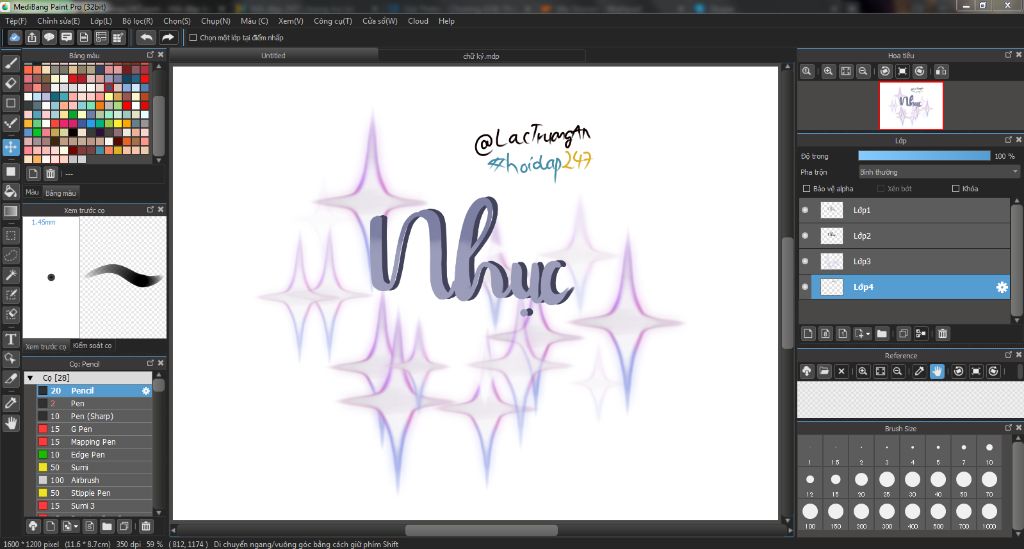
Task: Adjust the Độ trong opacity slider
Action: pyautogui.click(x=924, y=156)
